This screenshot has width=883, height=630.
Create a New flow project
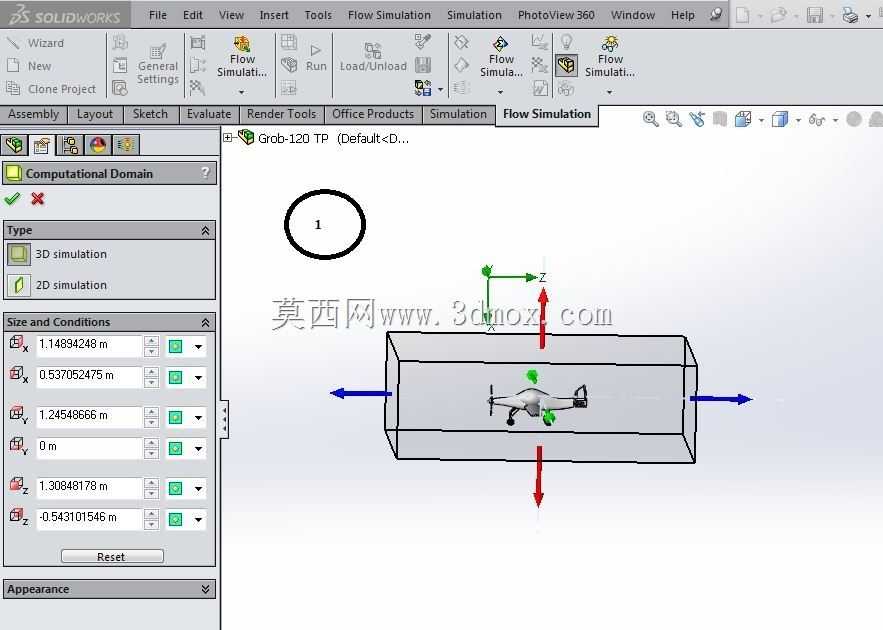[x=29, y=66]
